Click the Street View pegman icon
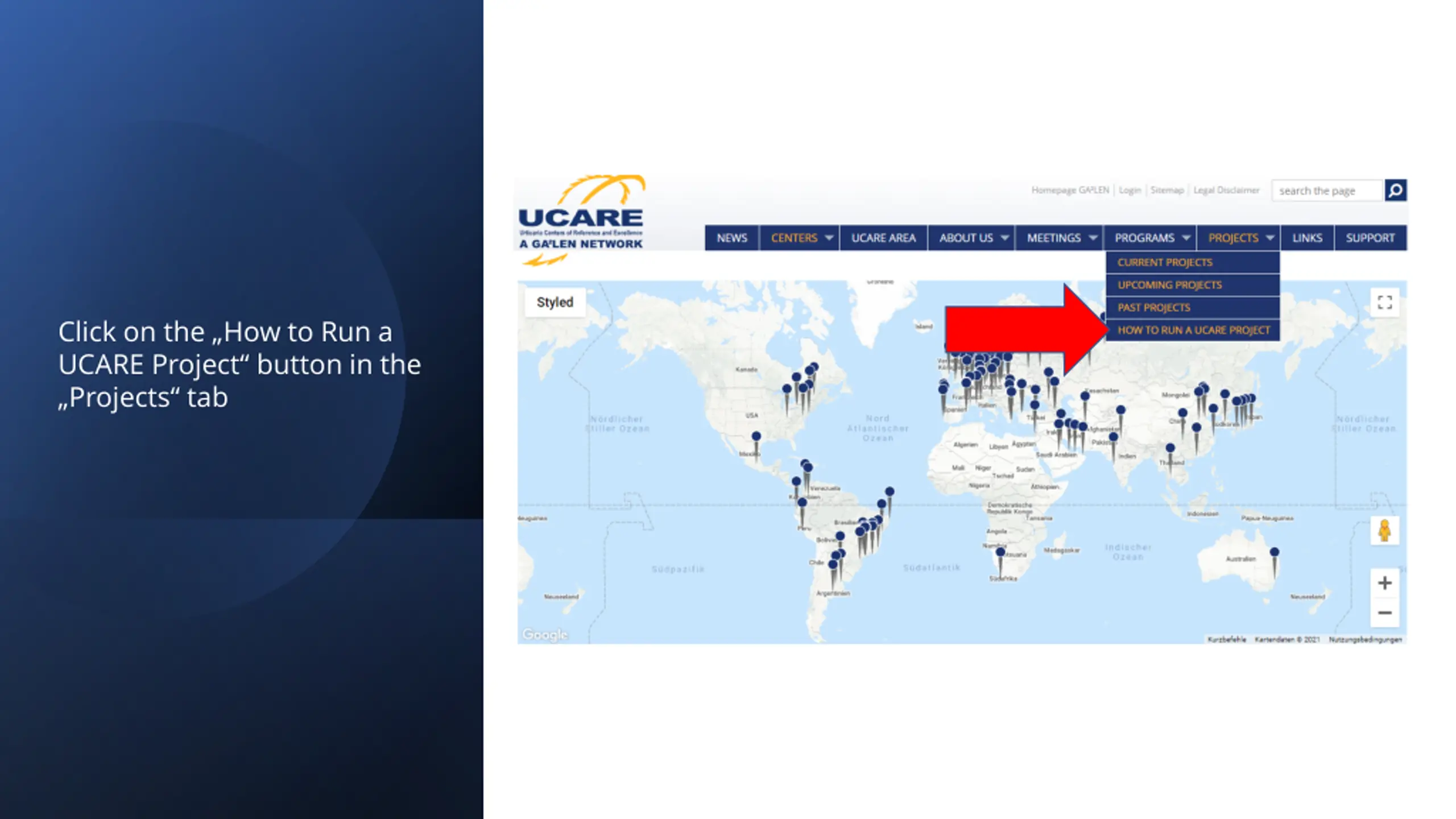This screenshot has height=819, width=1456. [x=1384, y=531]
